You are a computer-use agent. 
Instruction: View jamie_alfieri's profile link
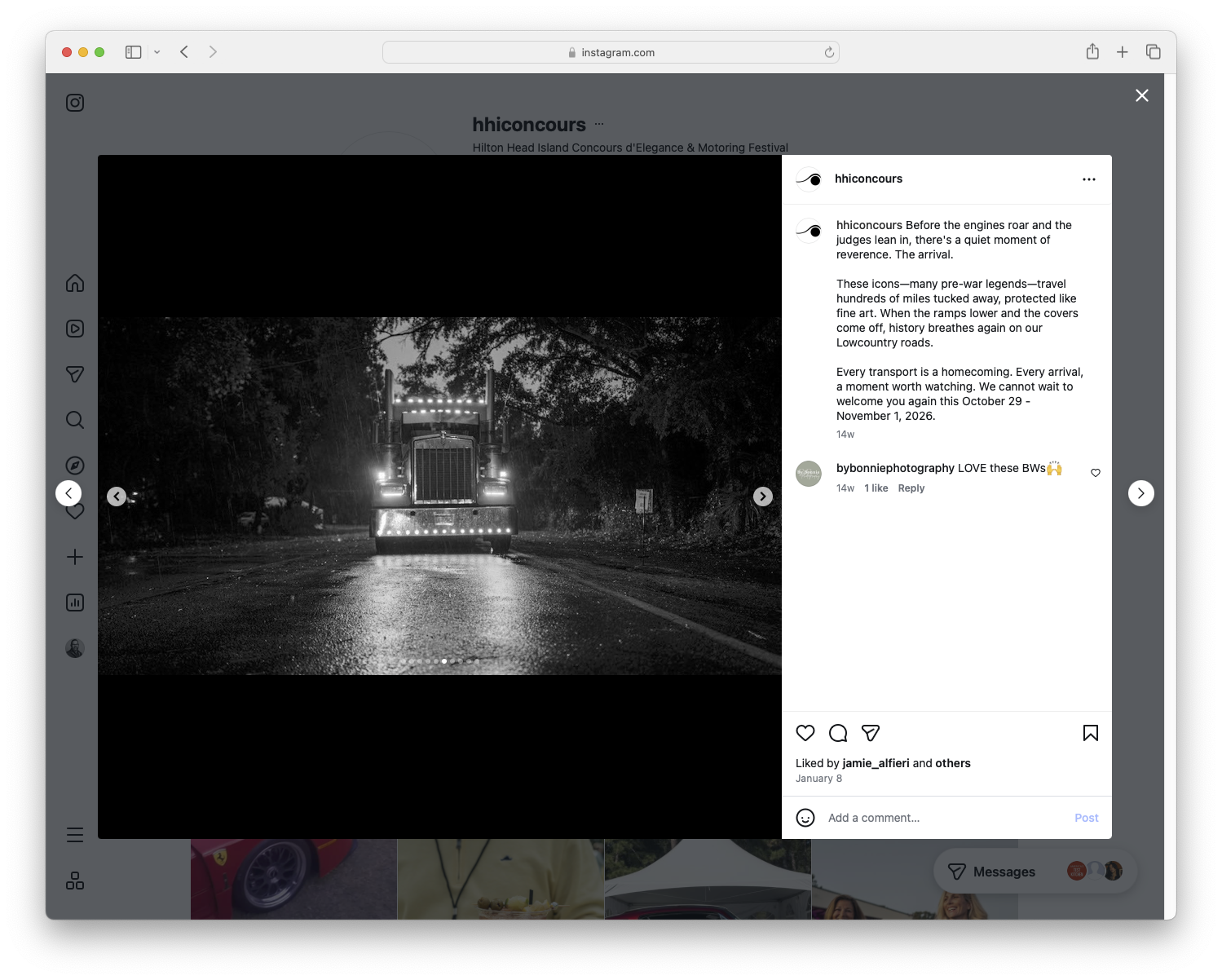876,763
